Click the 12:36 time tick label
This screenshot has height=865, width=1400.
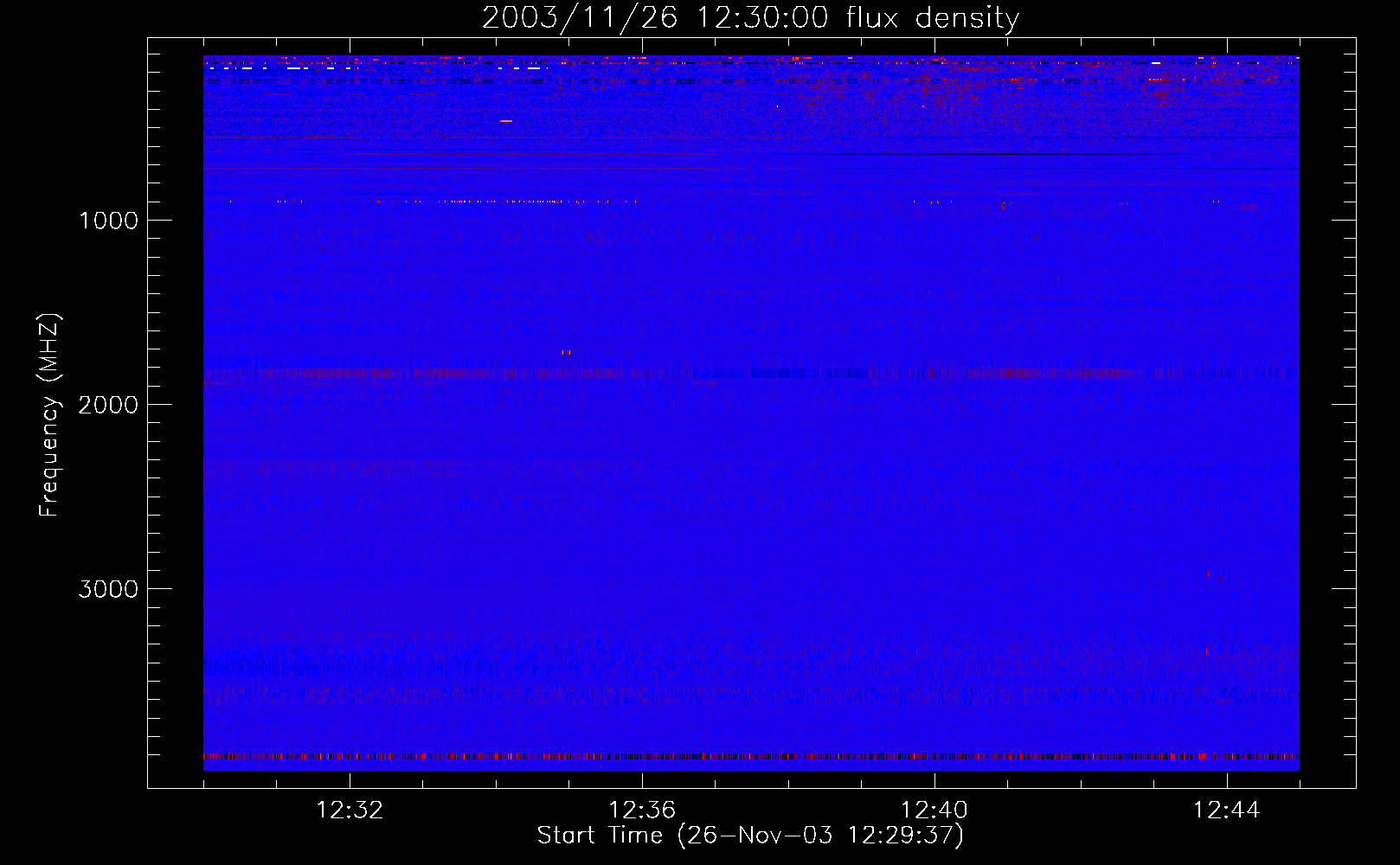(642, 811)
